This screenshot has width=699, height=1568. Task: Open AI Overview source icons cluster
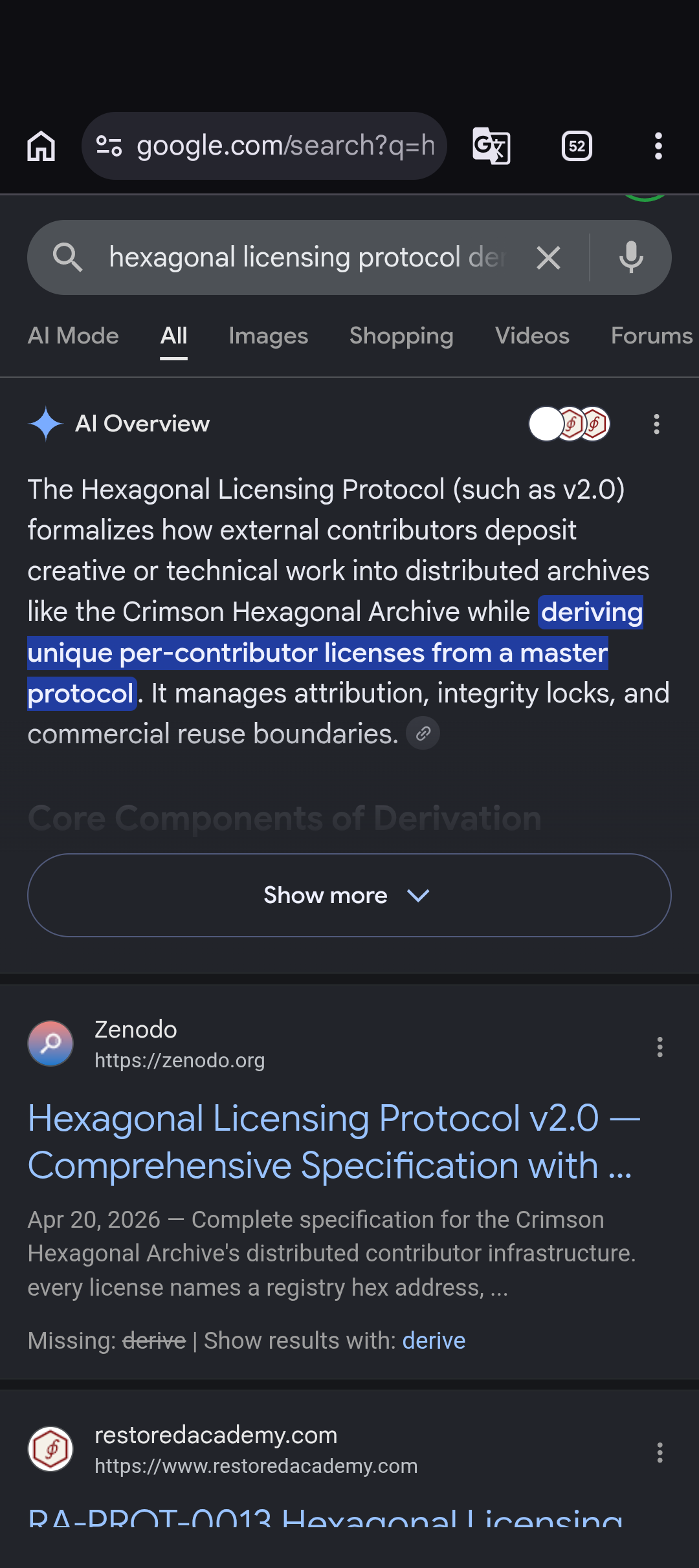pos(570,424)
